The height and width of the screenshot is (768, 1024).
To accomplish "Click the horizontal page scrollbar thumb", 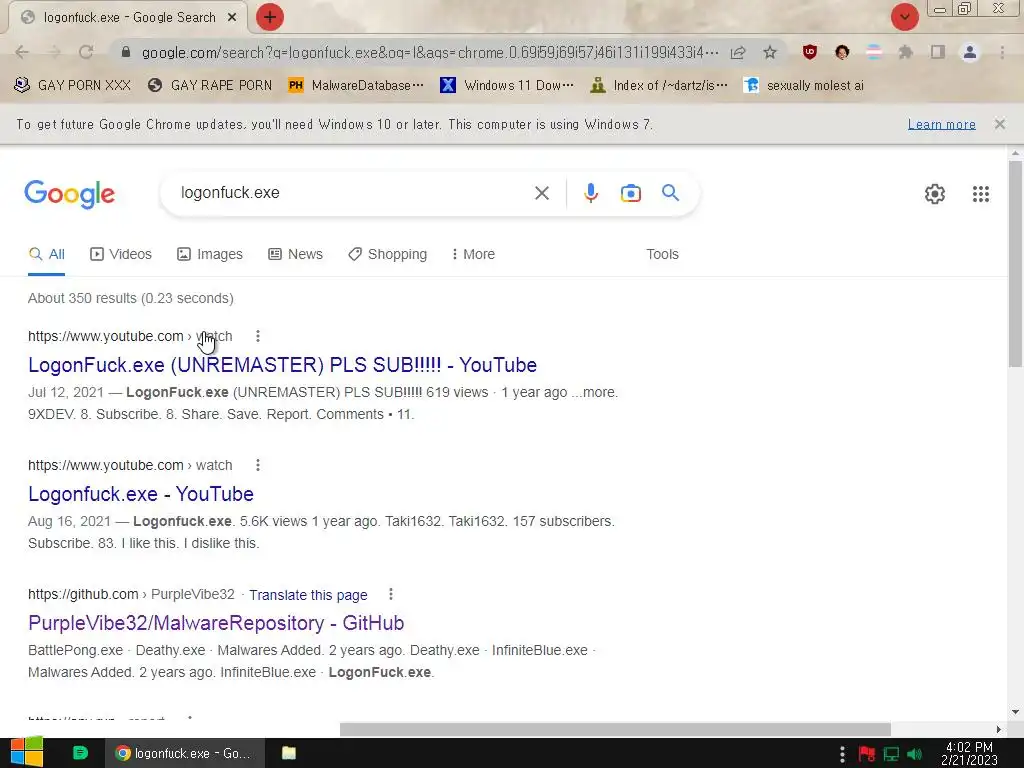I will tap(615, 729).
